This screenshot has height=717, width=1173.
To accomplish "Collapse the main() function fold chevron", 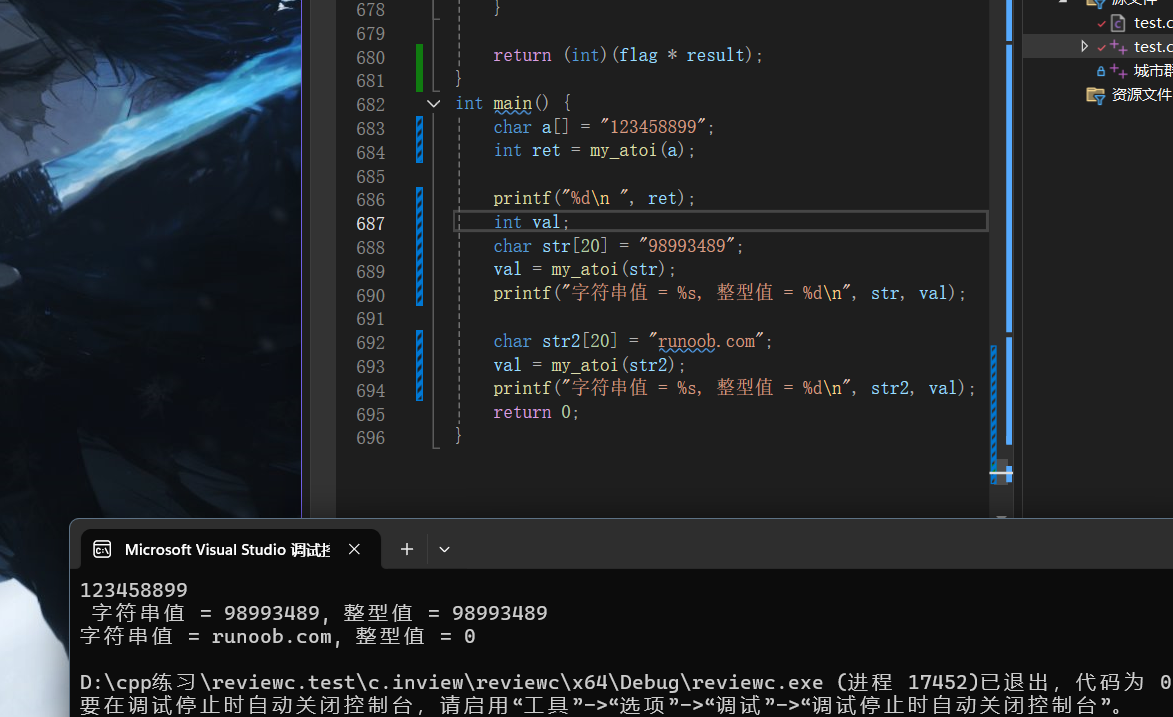I will (433, 103).
